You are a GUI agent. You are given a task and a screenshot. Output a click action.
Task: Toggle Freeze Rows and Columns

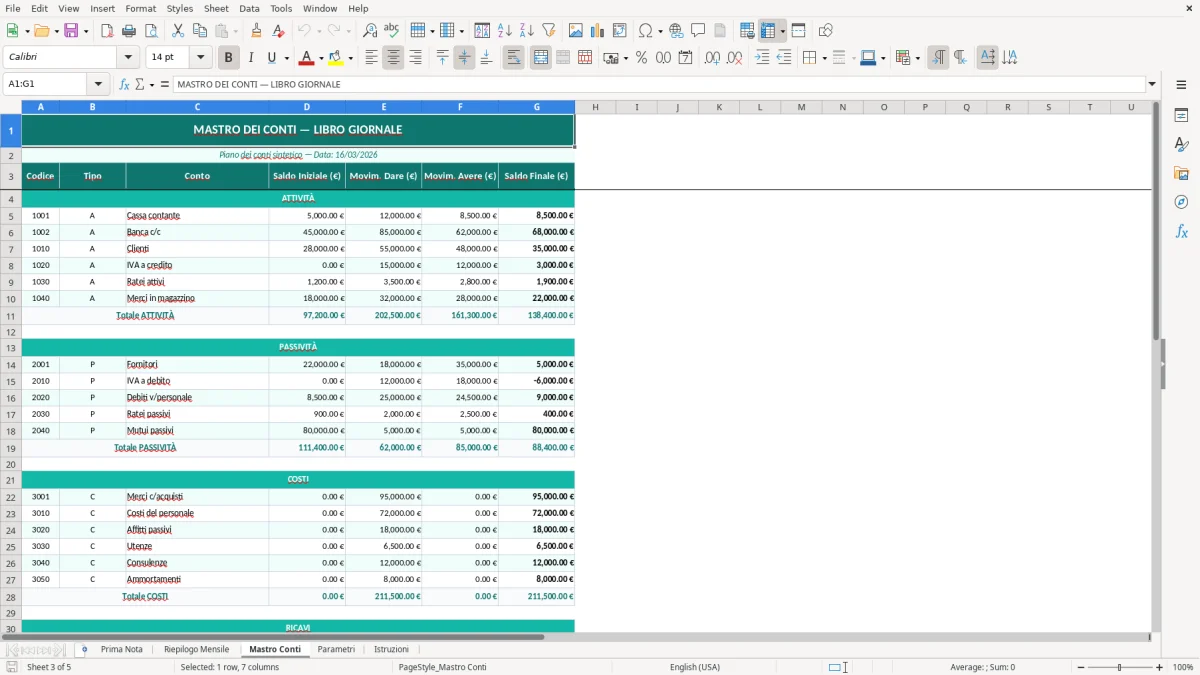(768, 31)
